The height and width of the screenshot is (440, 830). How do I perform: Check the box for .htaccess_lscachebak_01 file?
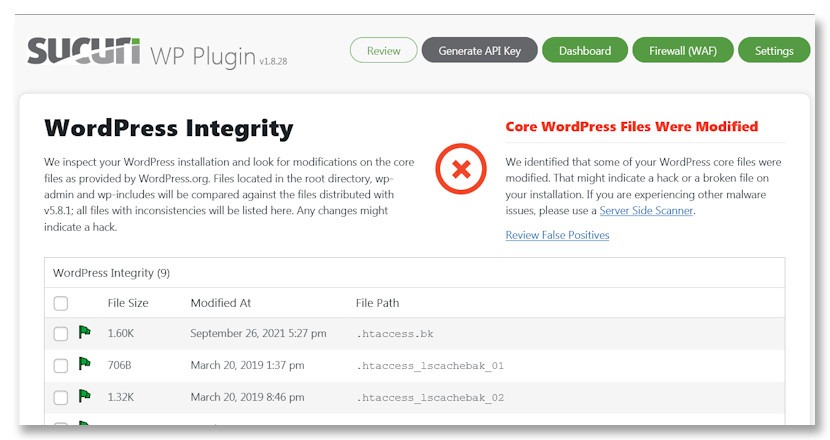point(61,365)
